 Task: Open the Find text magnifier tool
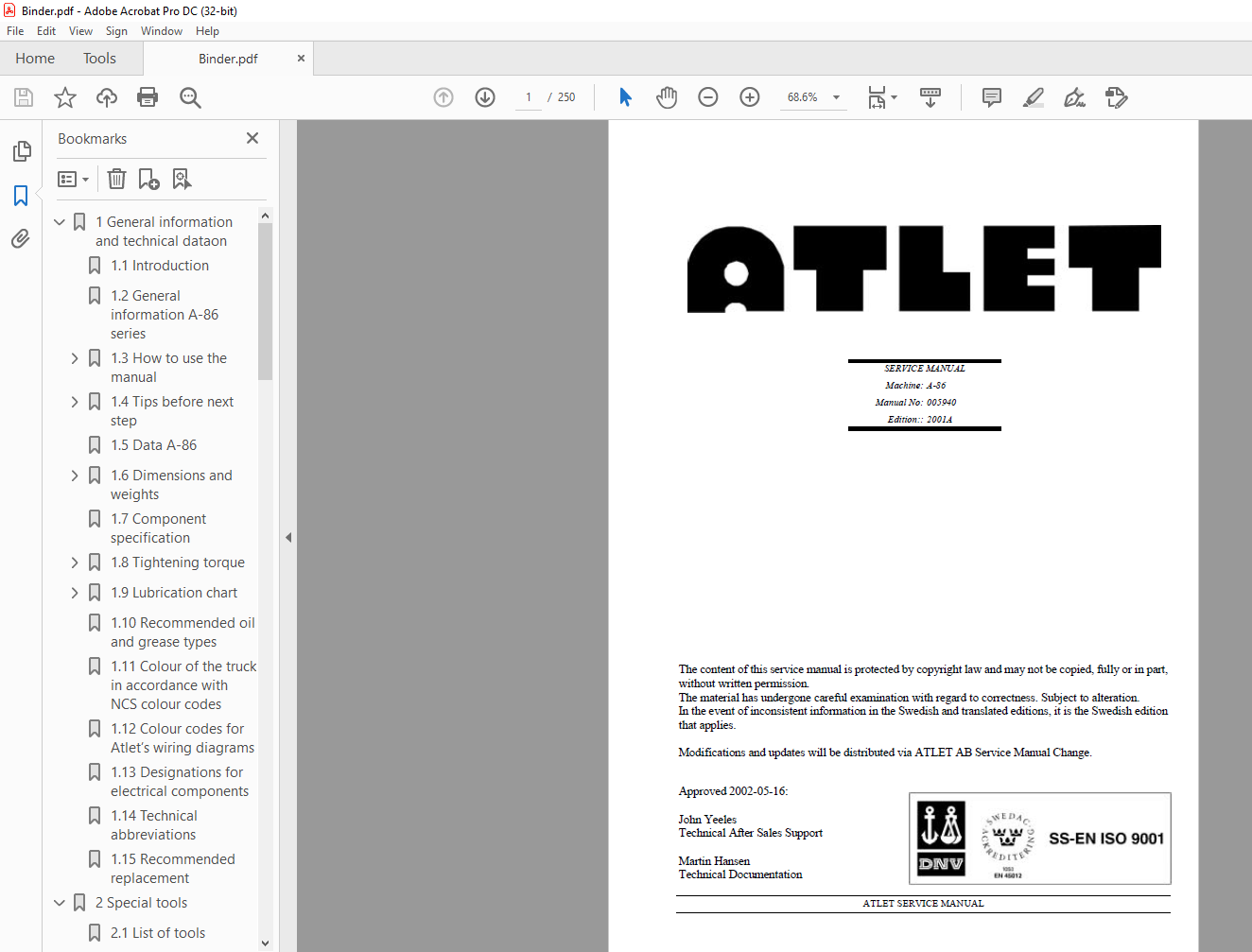(x=190, y=97)
